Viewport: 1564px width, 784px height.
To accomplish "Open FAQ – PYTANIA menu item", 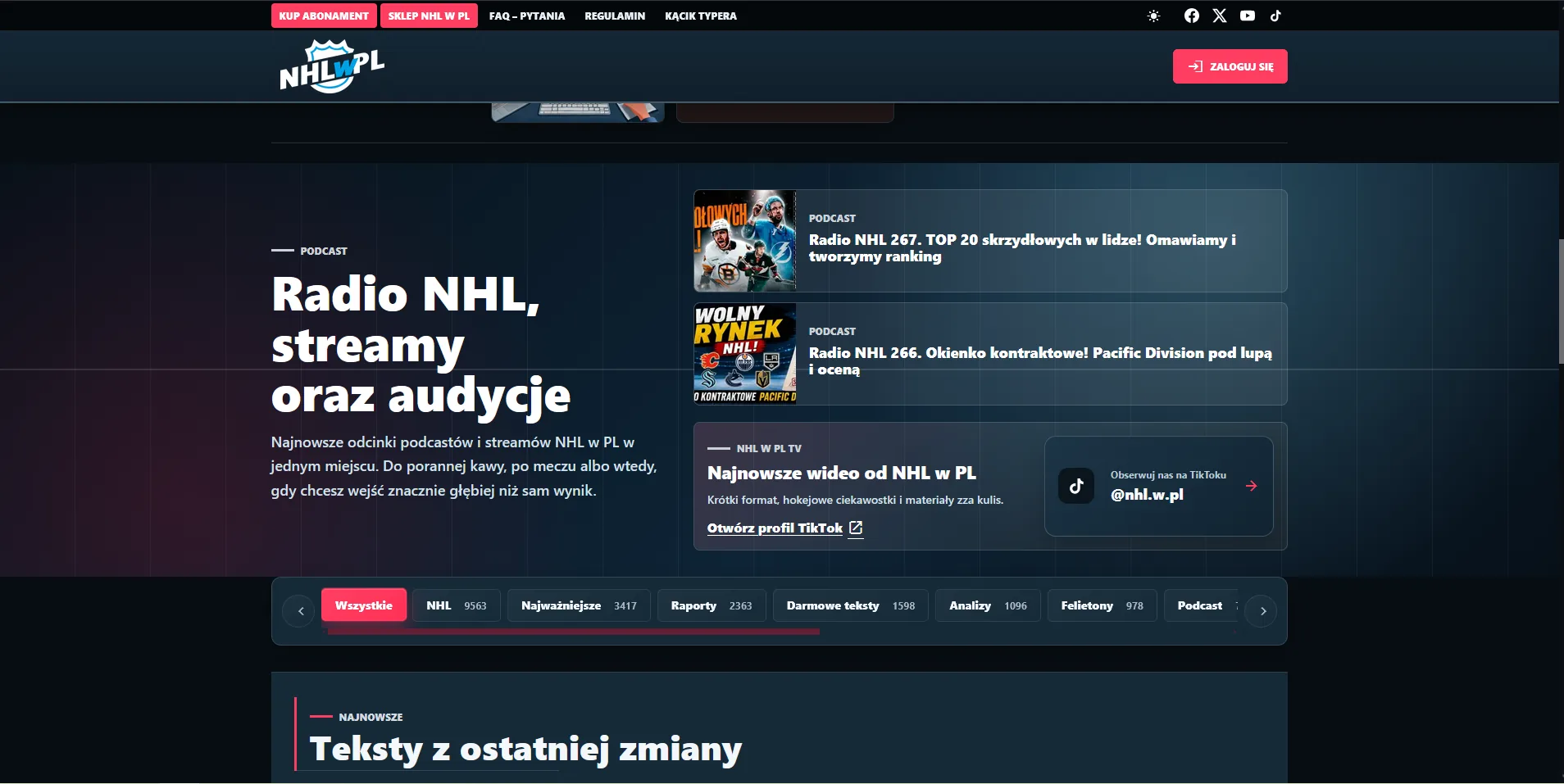I will (x=527, y=16).
